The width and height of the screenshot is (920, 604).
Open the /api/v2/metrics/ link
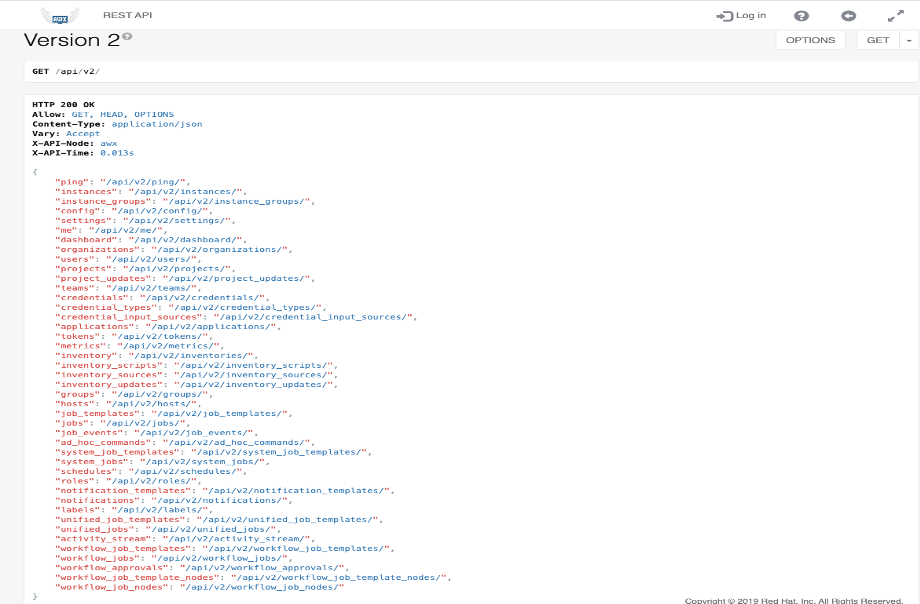point(168,346)
